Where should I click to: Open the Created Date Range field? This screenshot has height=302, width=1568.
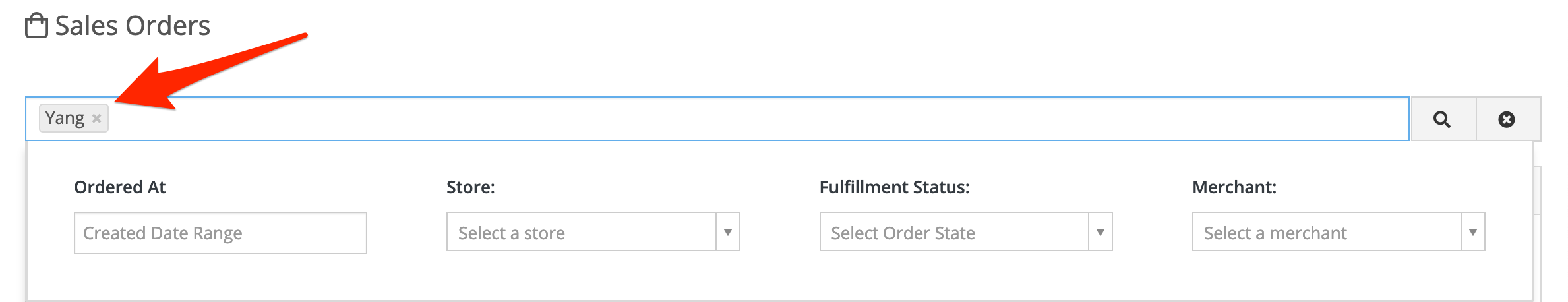[x=220, y=233]
